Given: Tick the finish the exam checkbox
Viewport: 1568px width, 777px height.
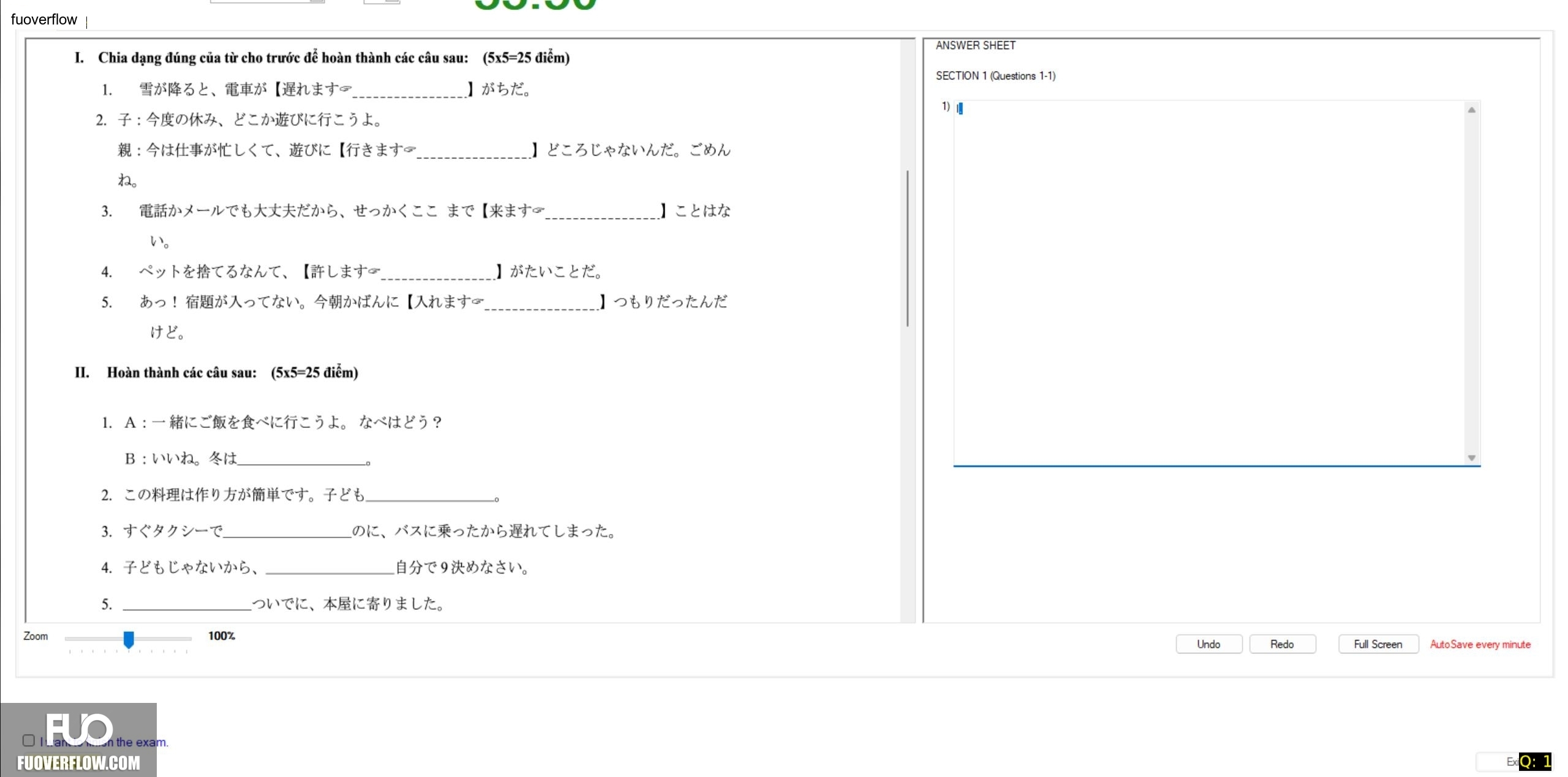Looking at the screenshot, I should 28,740.
